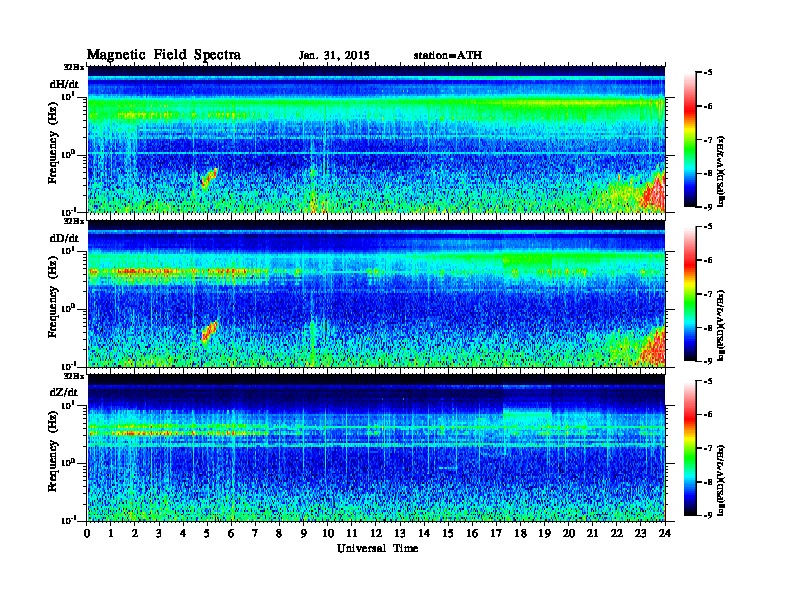Viewport: 792px width, 612px height.
Task: Click the dZ/dt panel color bar
Action: [690, 448]
